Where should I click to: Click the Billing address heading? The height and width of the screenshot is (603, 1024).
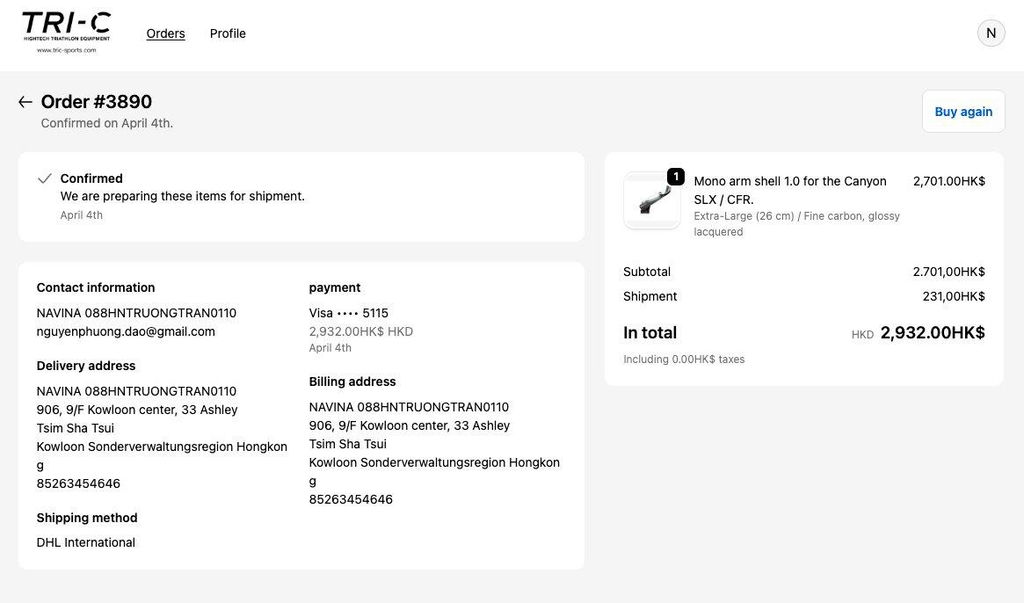click(352, 382)
